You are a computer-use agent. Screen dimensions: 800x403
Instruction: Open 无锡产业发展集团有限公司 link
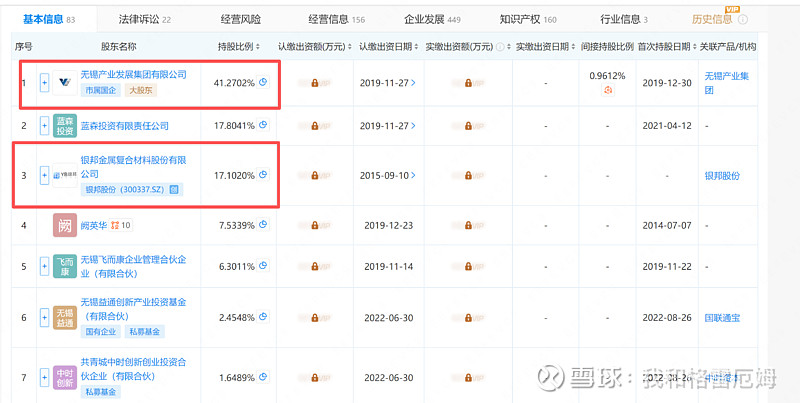134,74
